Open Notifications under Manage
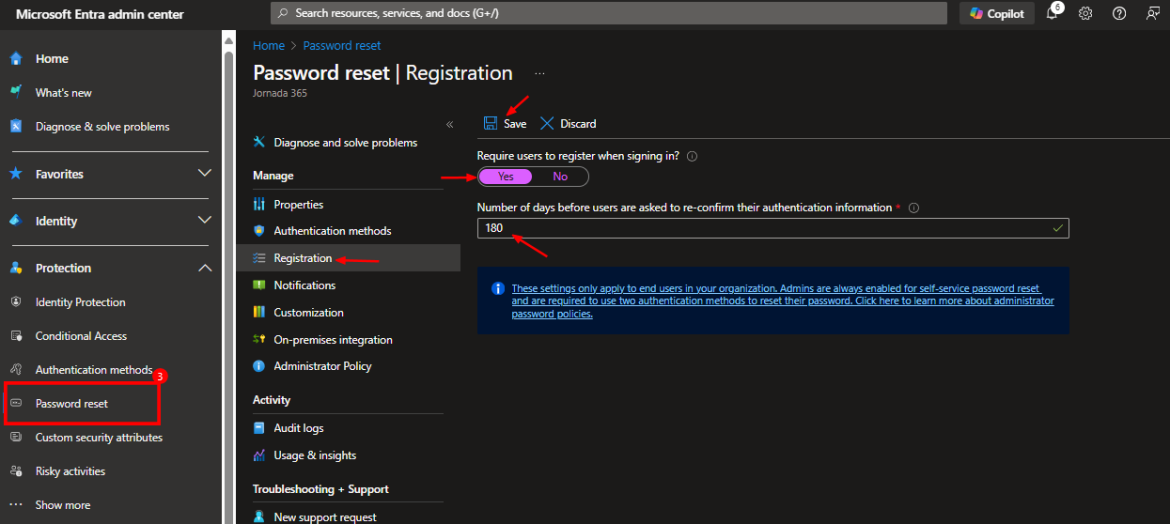 [304, 285]
